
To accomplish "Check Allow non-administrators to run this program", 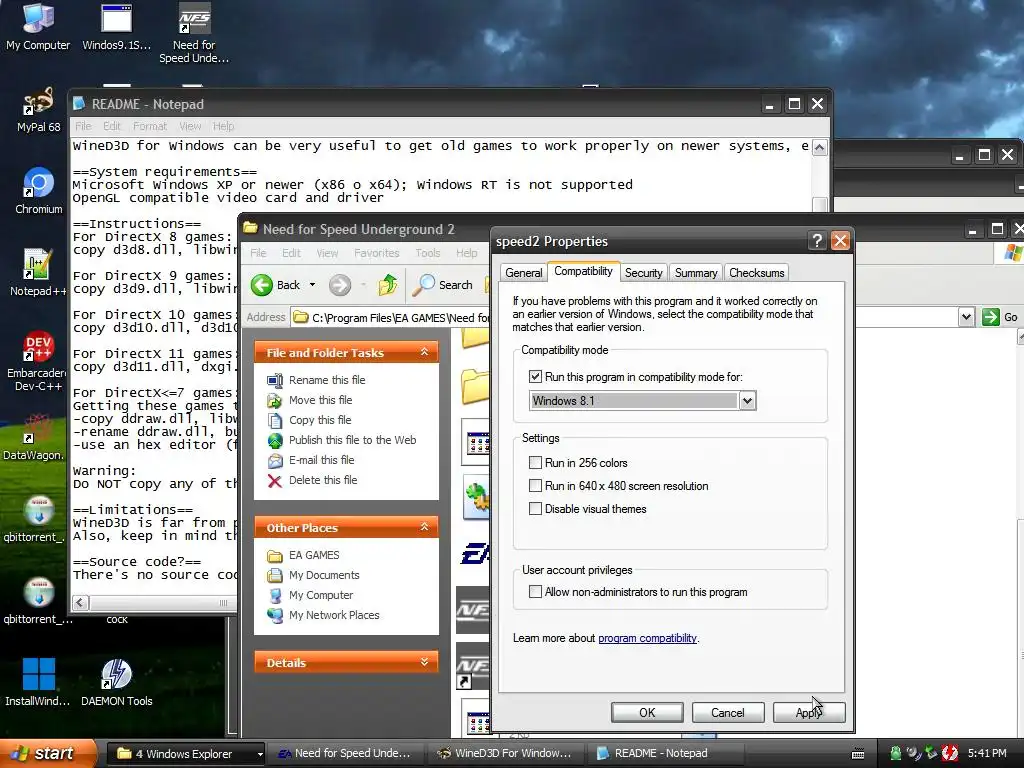I will 536,592.
